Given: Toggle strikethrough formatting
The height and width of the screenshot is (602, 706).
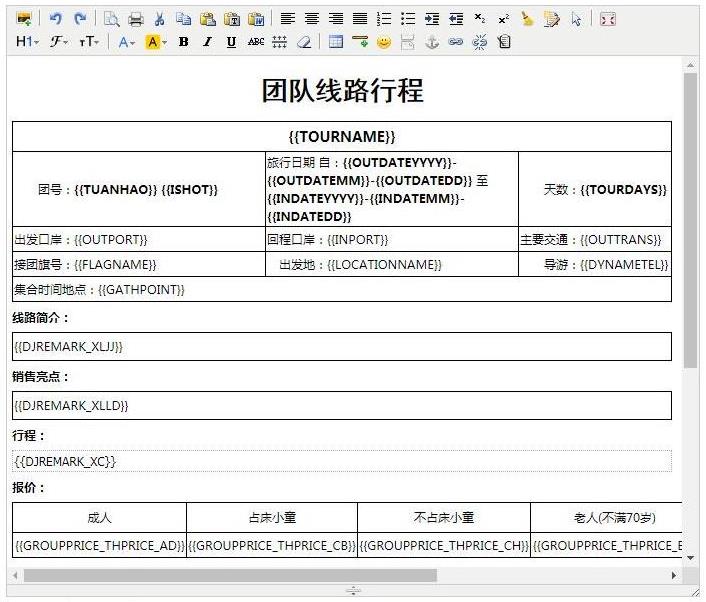Looking at the screenshot, I should coord(256,42).
